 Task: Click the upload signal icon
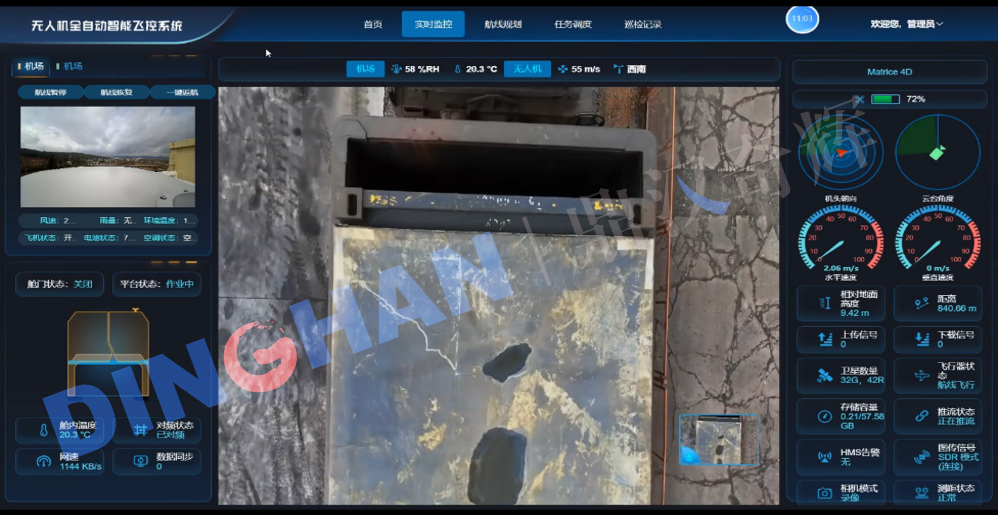tap(824, 339)
